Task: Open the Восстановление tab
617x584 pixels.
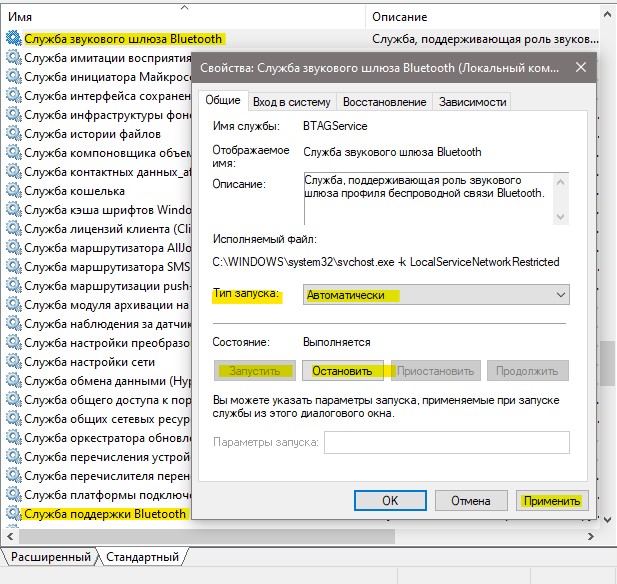Action: (384, 102)
